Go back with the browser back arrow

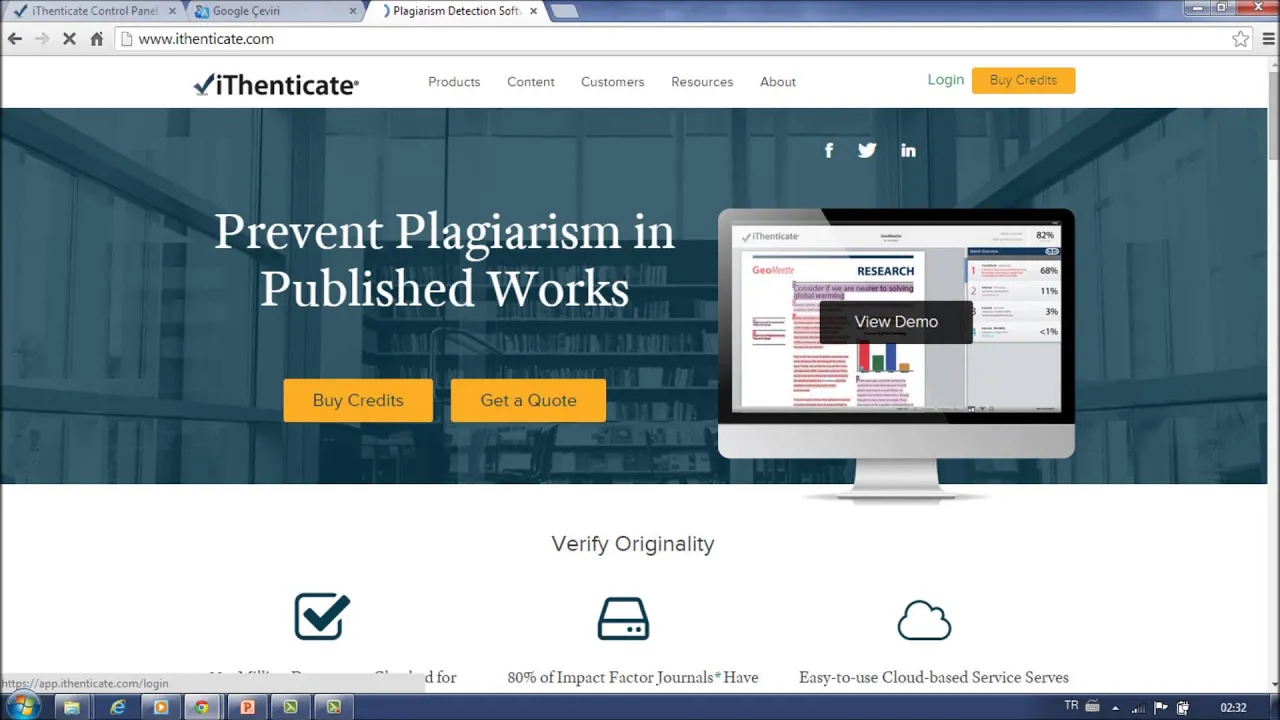coord(14,39)
